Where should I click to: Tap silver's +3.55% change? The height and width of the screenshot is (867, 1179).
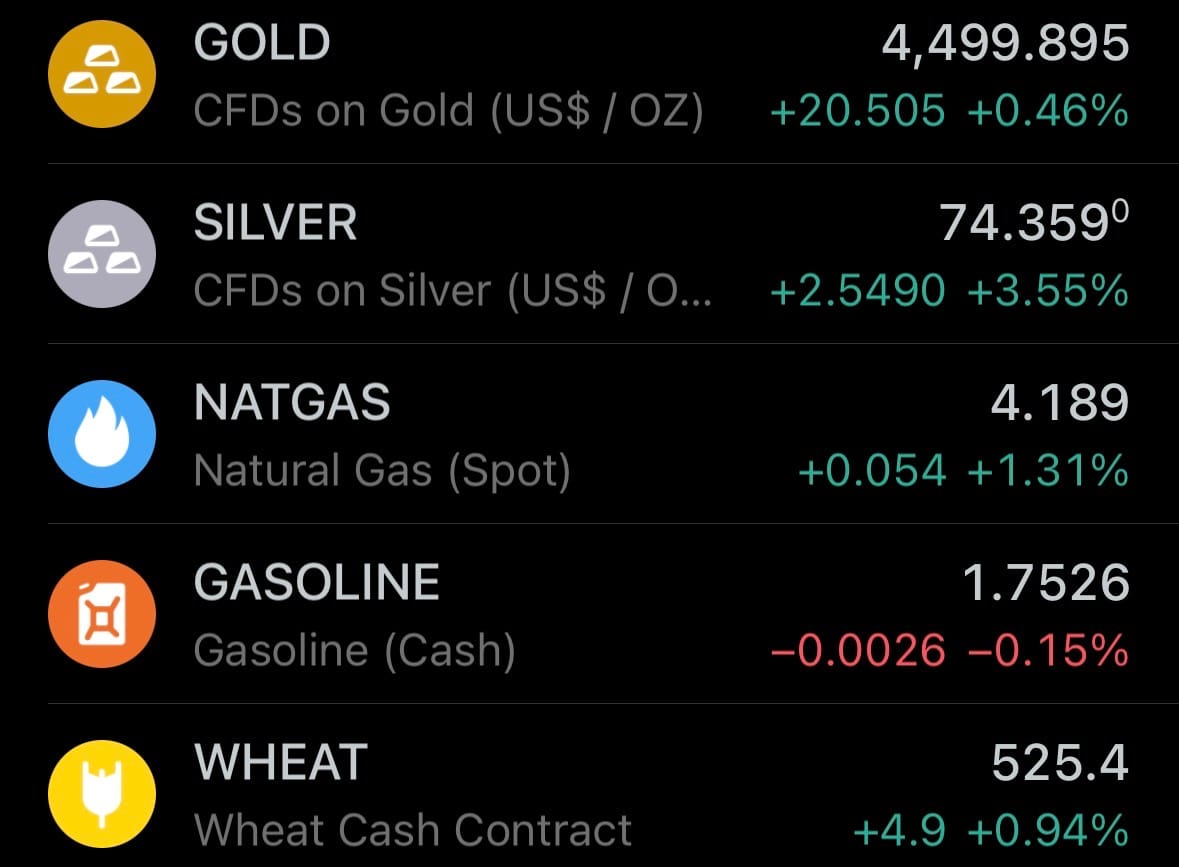[x=1048, y=291]
